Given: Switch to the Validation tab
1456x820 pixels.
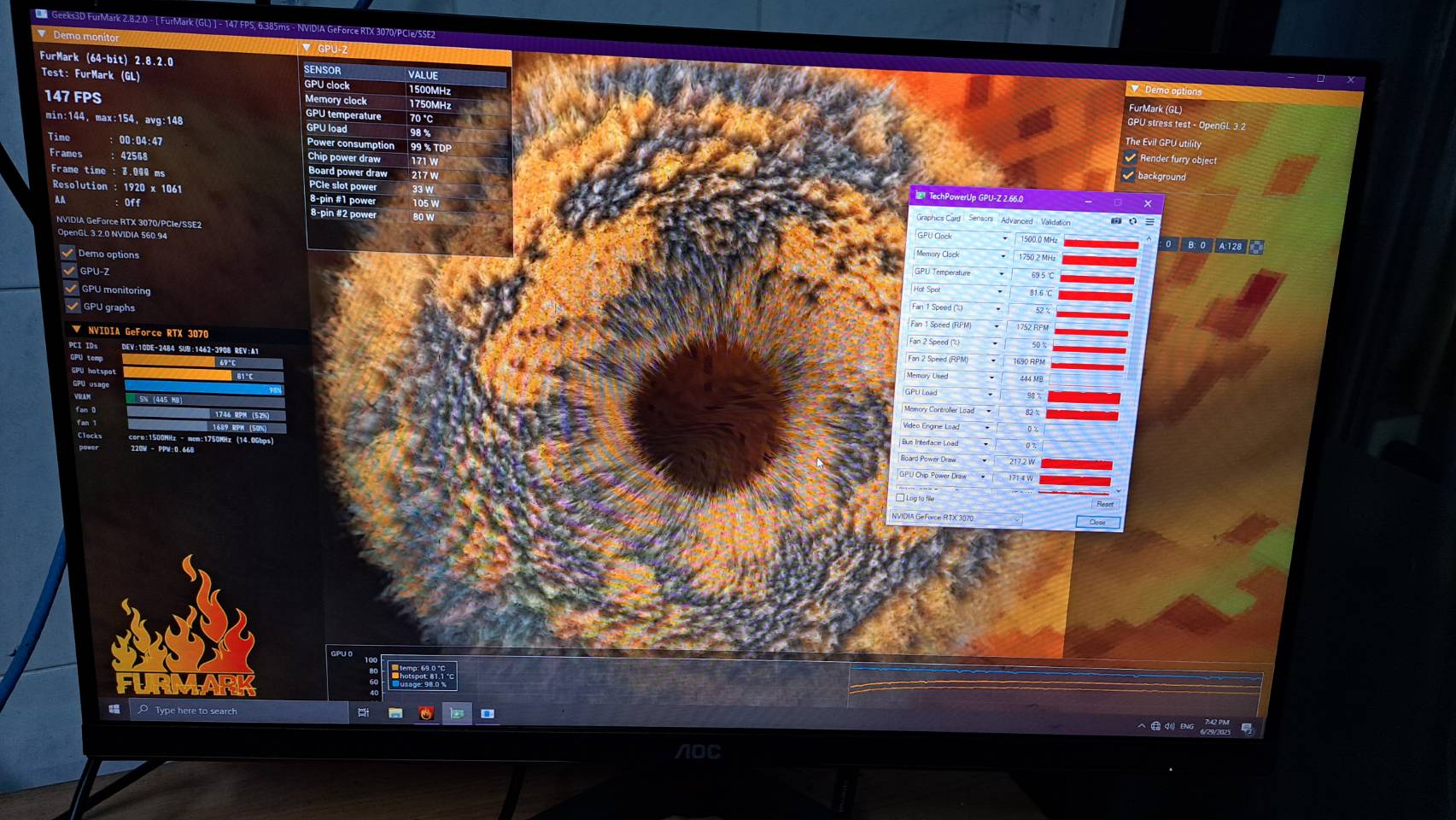Looking at the screenshot, I should 1055,222.
